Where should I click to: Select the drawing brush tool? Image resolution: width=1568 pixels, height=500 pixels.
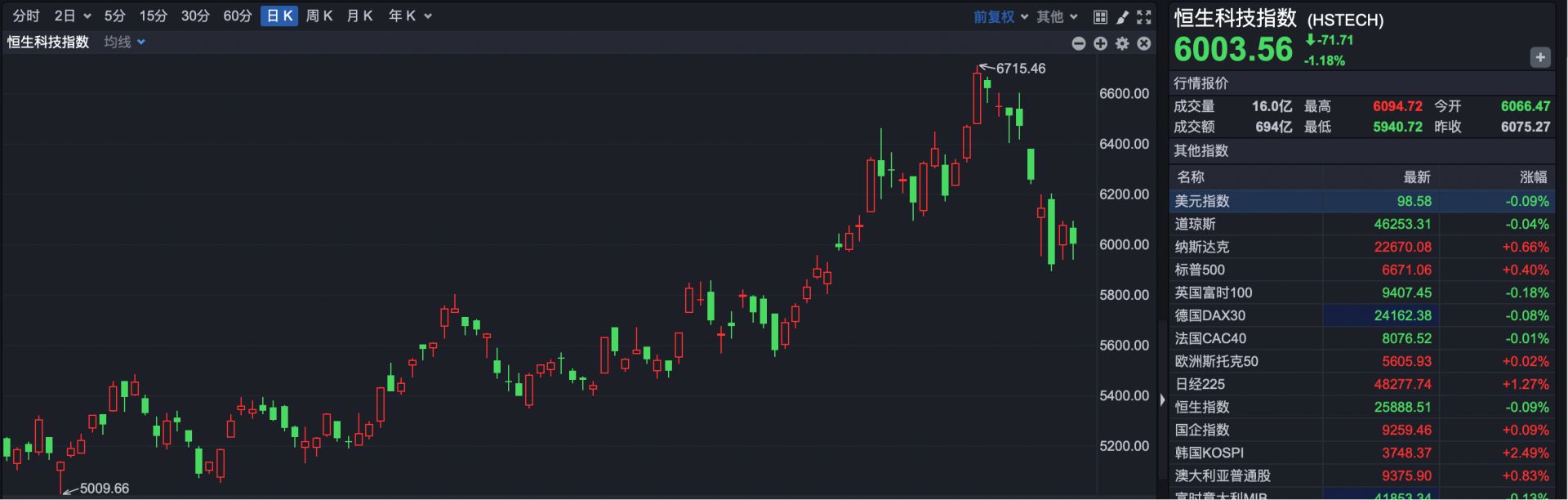[x=1122, y=16]
